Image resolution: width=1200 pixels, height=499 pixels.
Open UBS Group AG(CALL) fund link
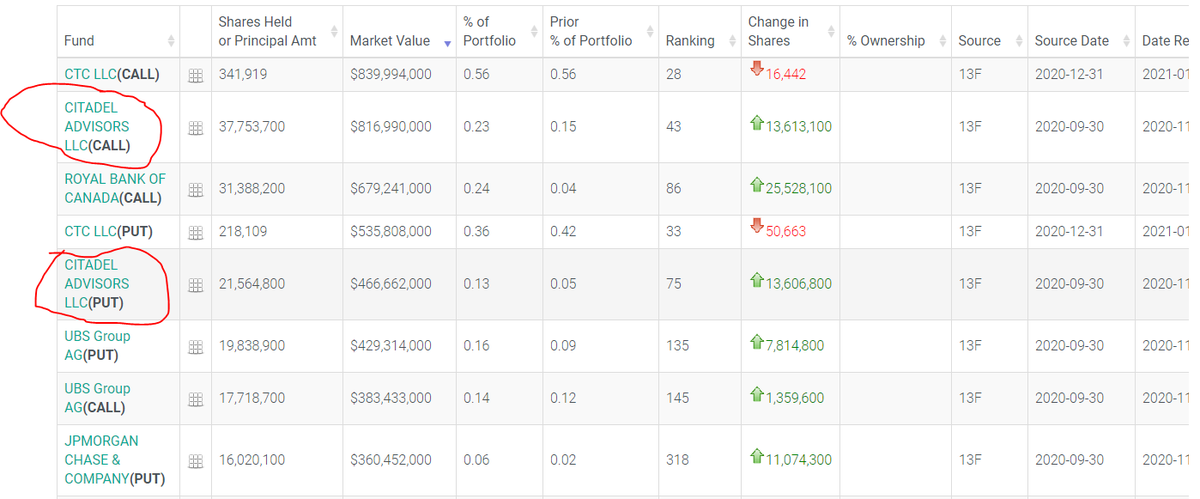97,397
